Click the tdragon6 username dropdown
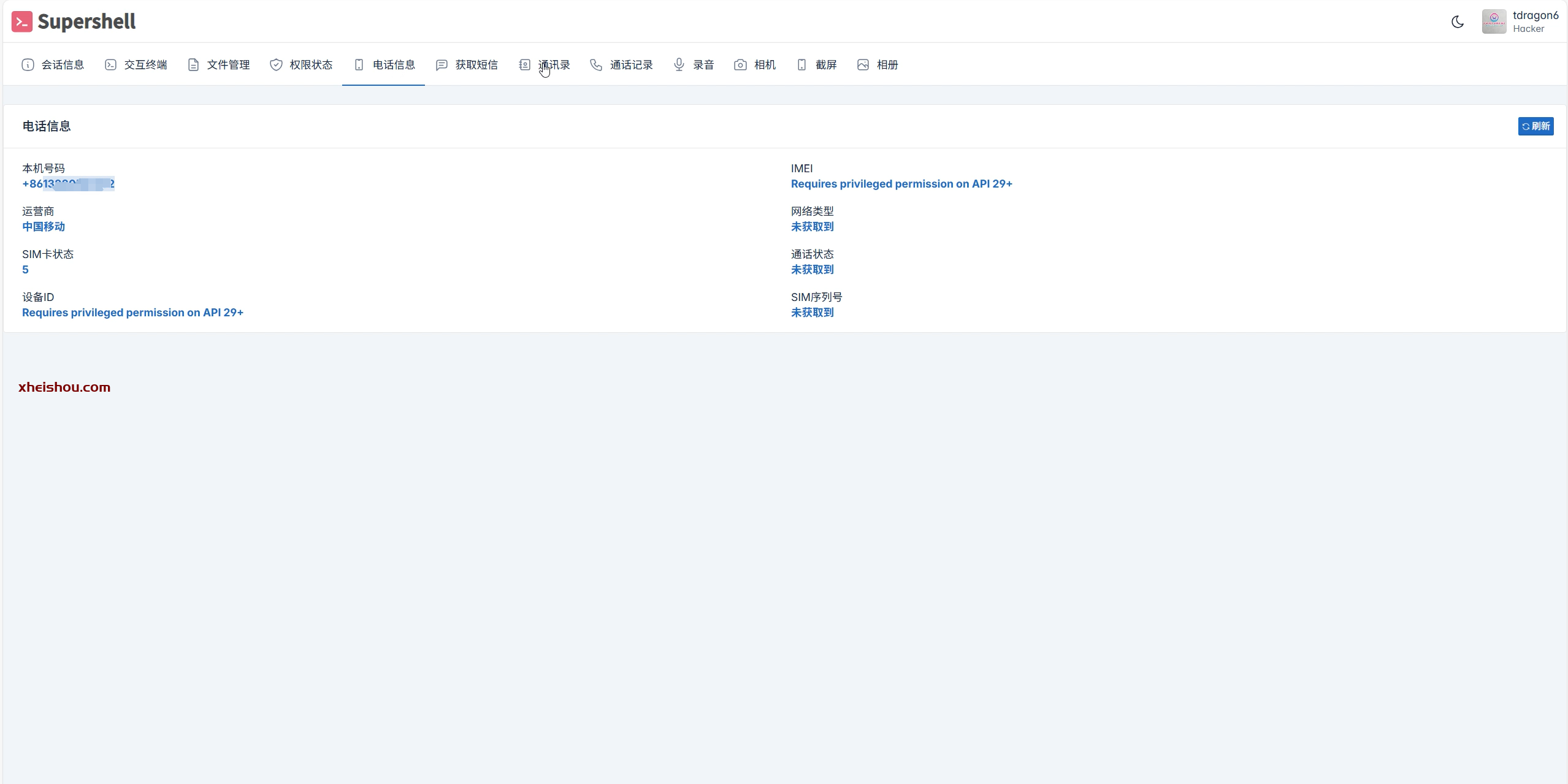The height and width of the screenshot is (784, 1568). point(1535,16)
